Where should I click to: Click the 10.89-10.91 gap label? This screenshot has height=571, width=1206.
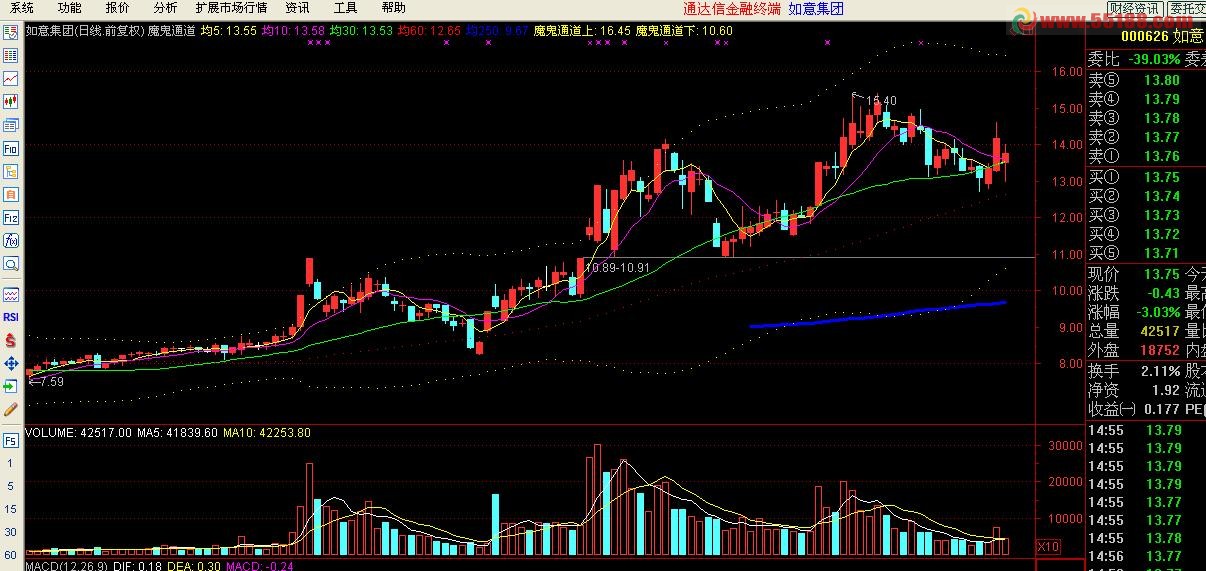[x=617, y=268]
